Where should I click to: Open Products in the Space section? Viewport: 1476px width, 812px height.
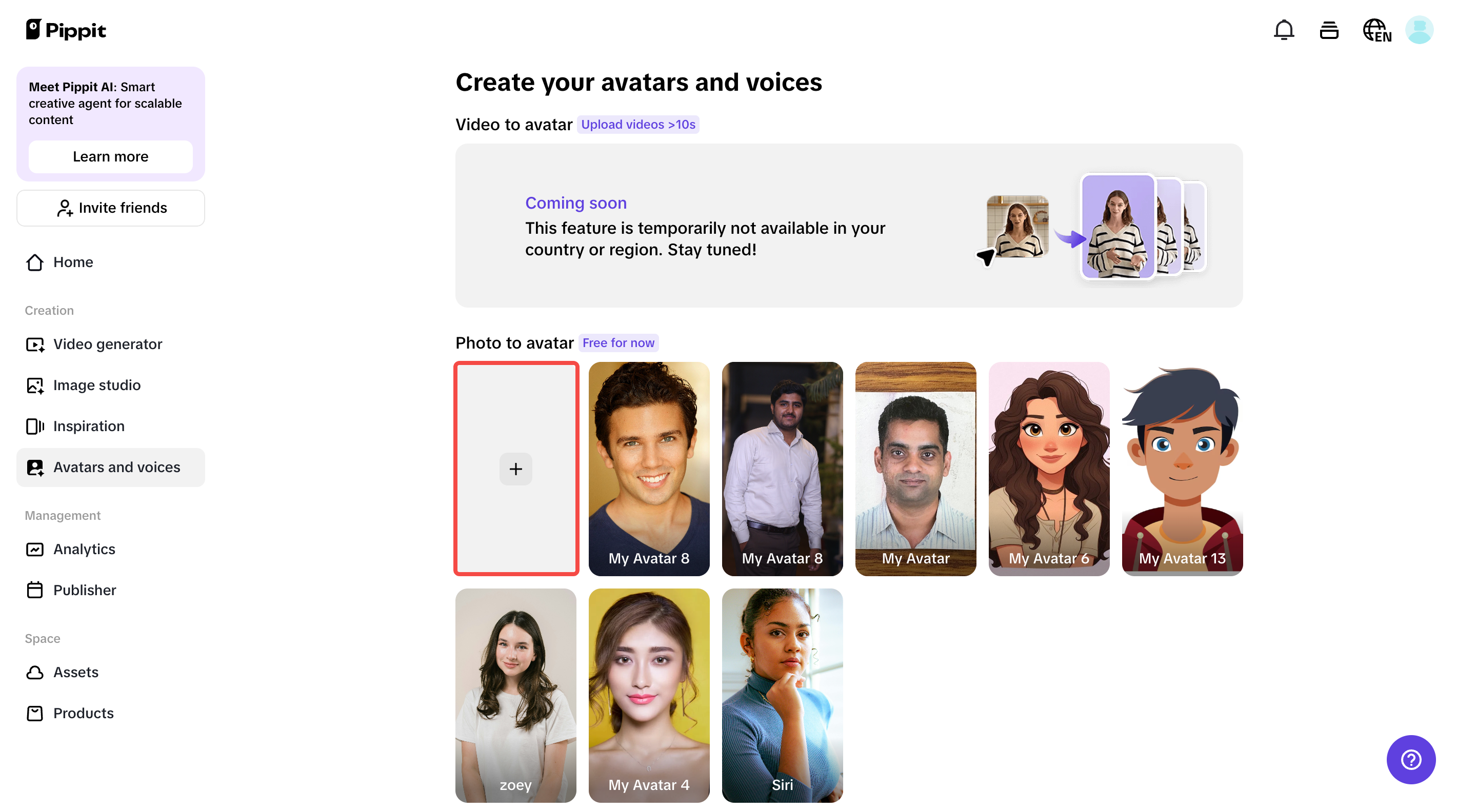coord(83,713)
